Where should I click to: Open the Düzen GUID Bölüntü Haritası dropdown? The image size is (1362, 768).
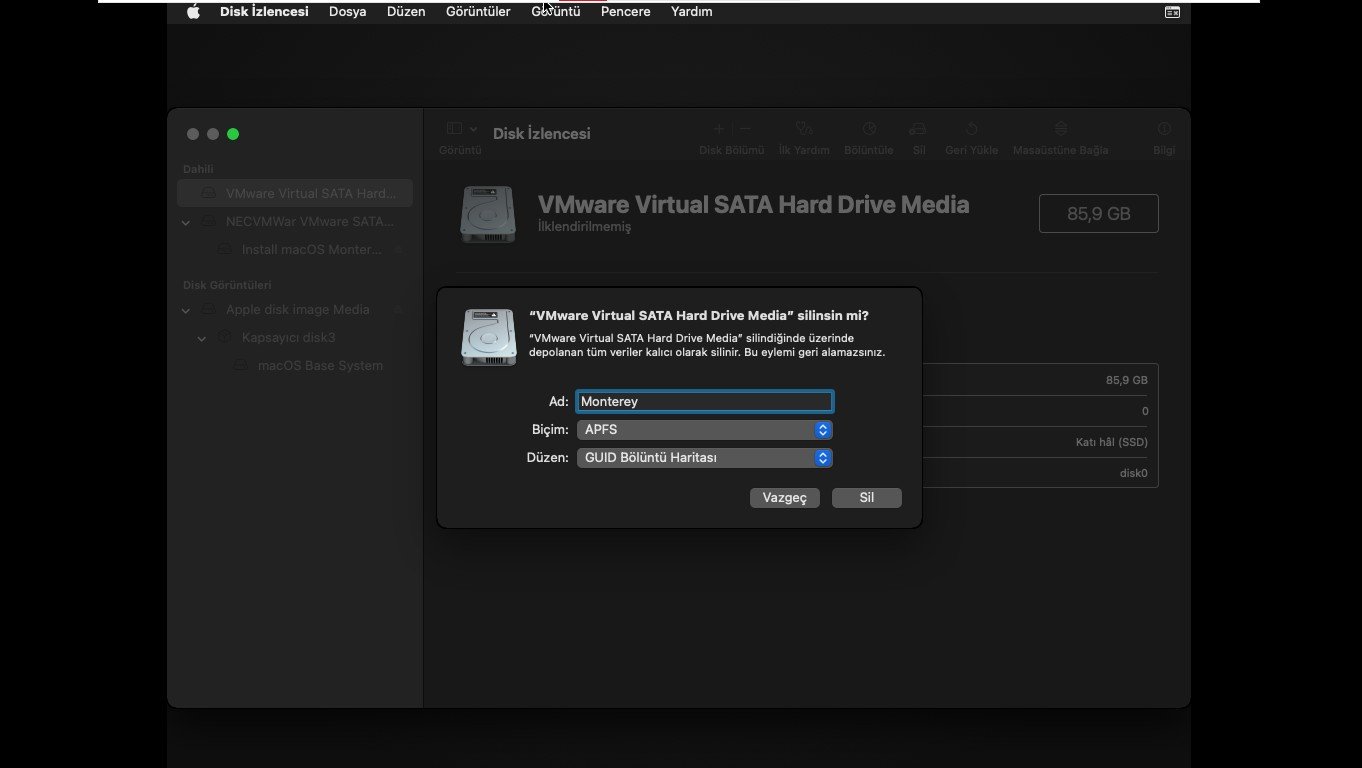(x=705, y=458)
